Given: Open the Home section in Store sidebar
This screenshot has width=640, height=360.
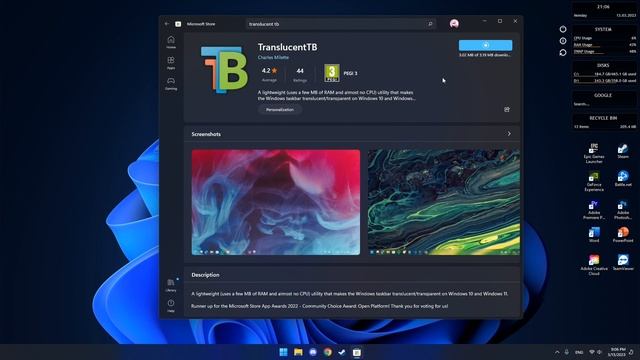Looking at the screenshot, I should tap(171, 42).
